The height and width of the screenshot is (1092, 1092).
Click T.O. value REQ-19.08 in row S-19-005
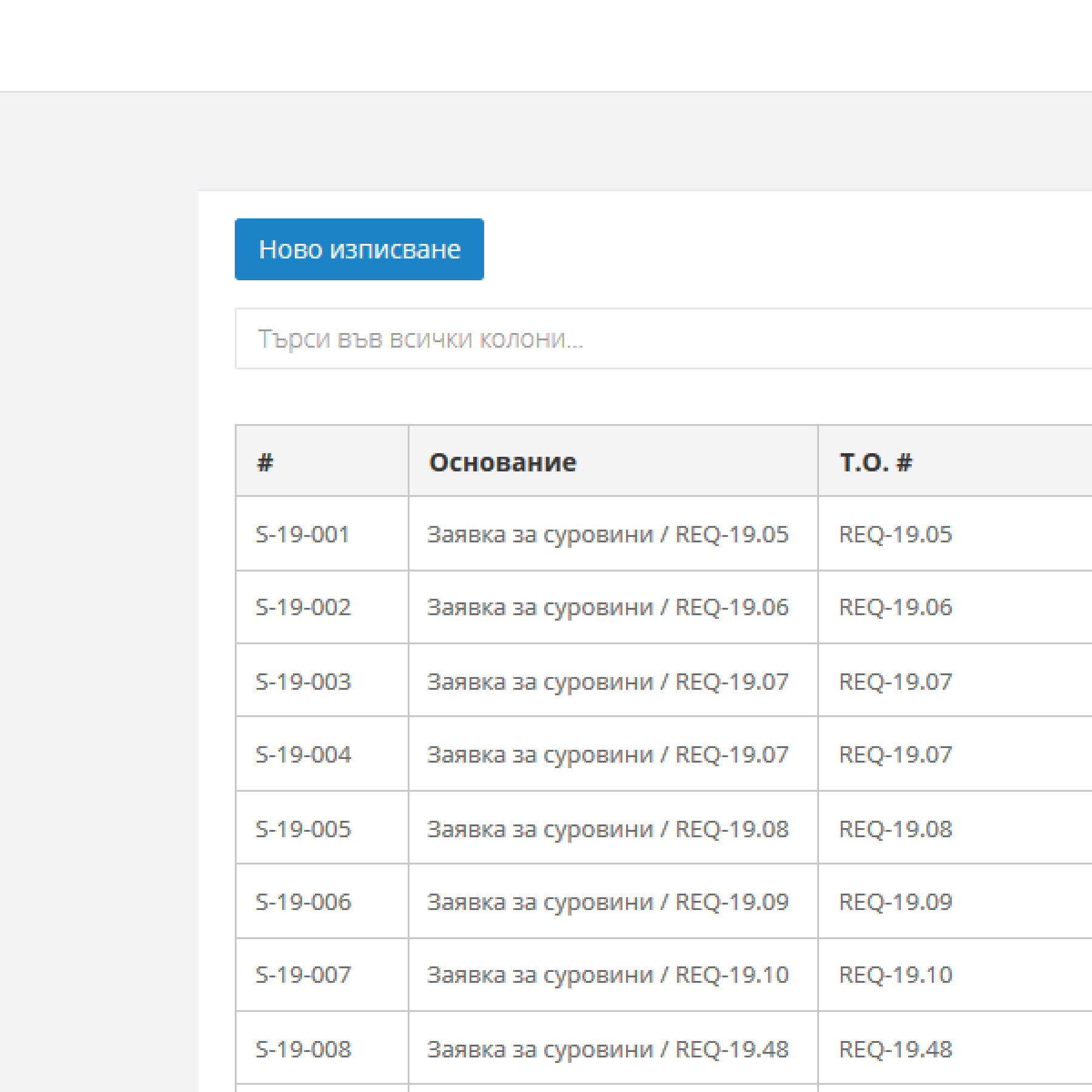click(x=895, y=829)
